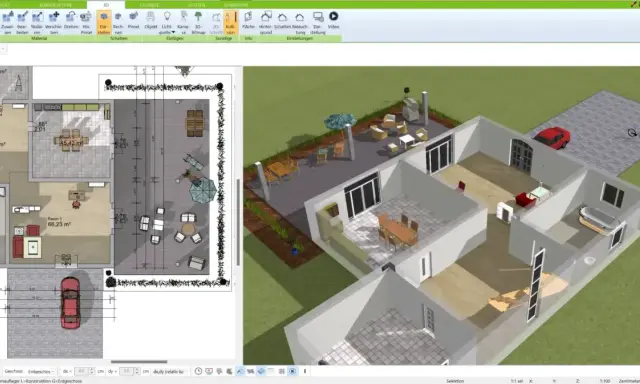
Task: Click the horizontal scrollbar under 2D plan
Action: click(139, 362)
